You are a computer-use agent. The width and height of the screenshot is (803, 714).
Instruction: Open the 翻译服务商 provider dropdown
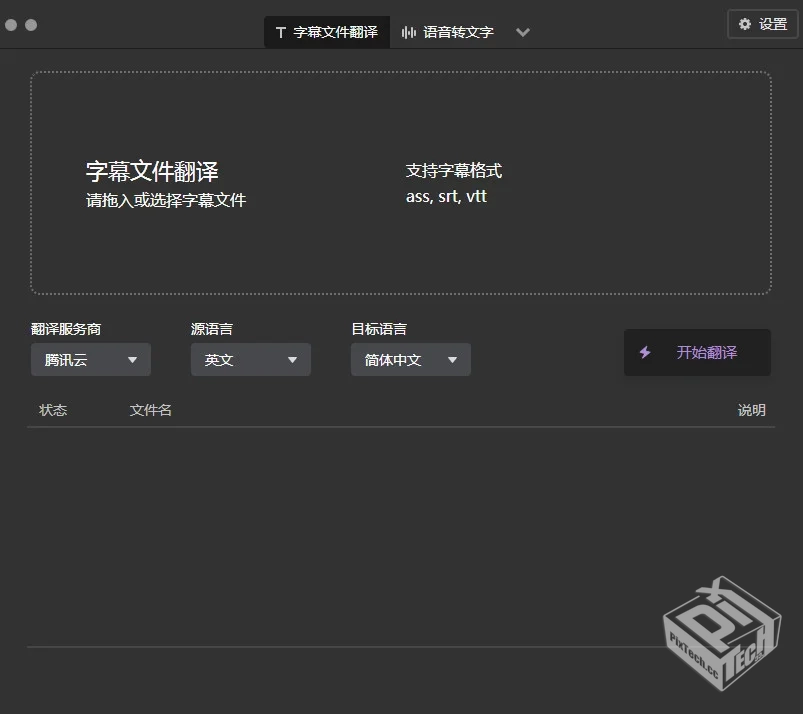click(90, 359)
